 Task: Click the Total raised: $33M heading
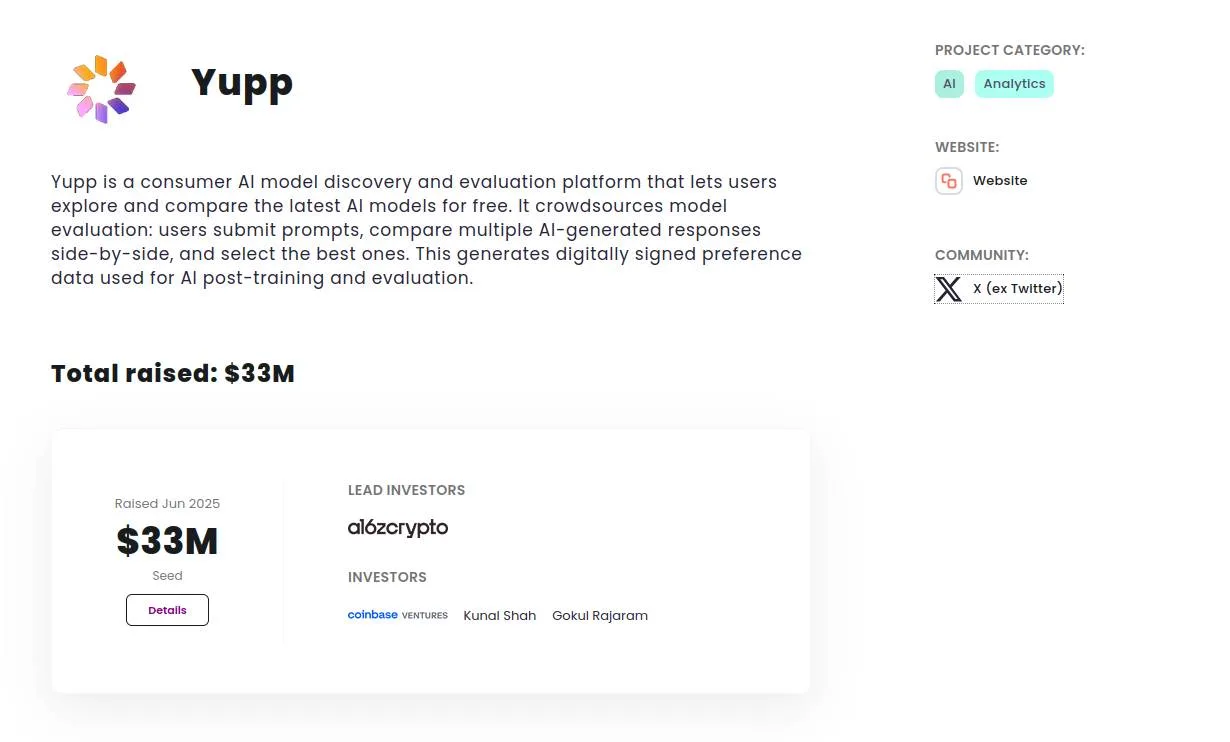(x=173, y=374)
